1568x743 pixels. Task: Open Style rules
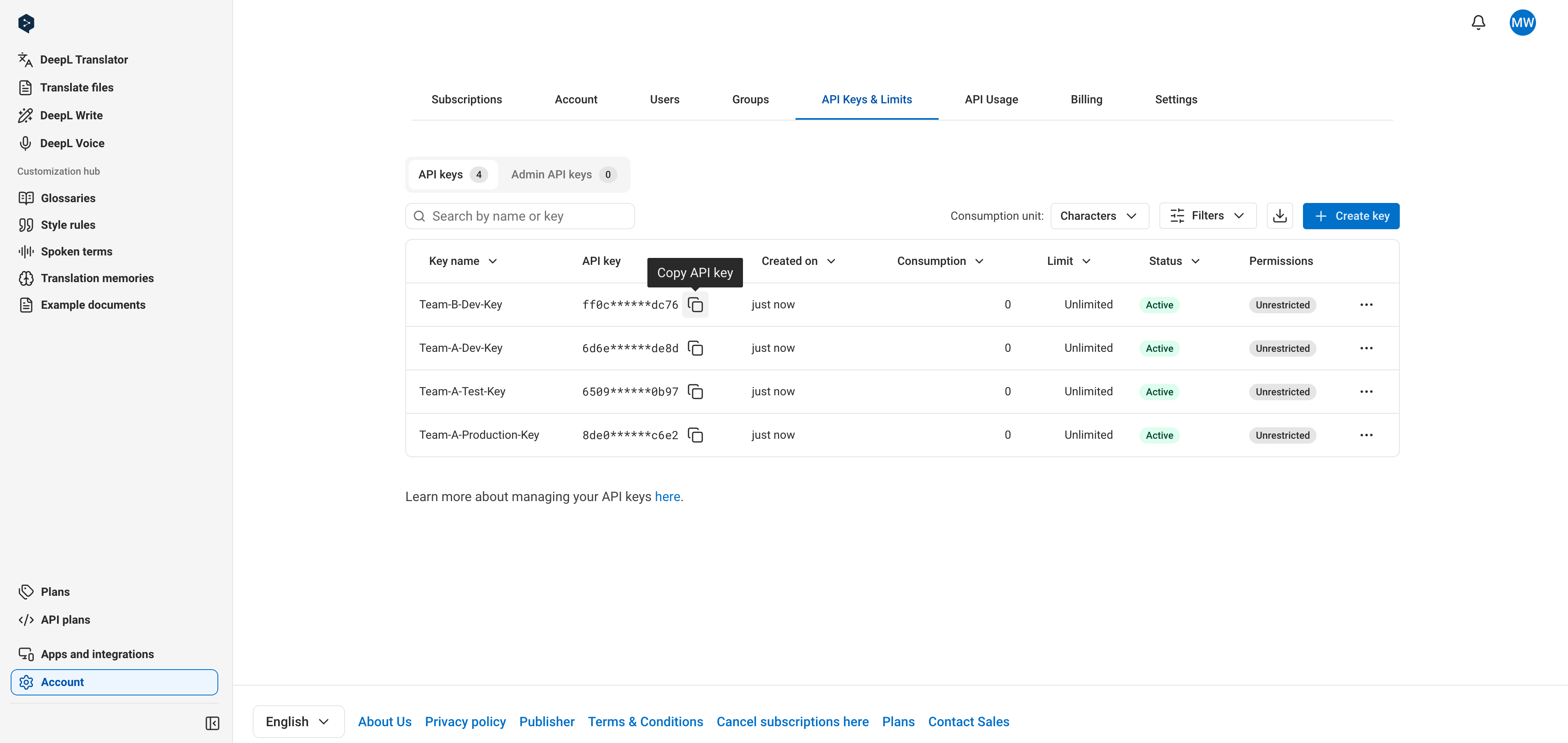[x=57, y=225]
